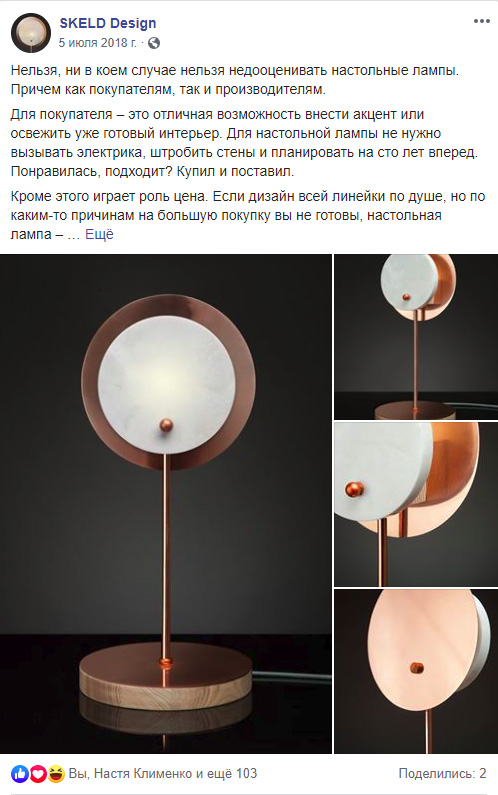498x795 pixels.
Task: Expand the post text with Ещё
Action: coord(99,234)
